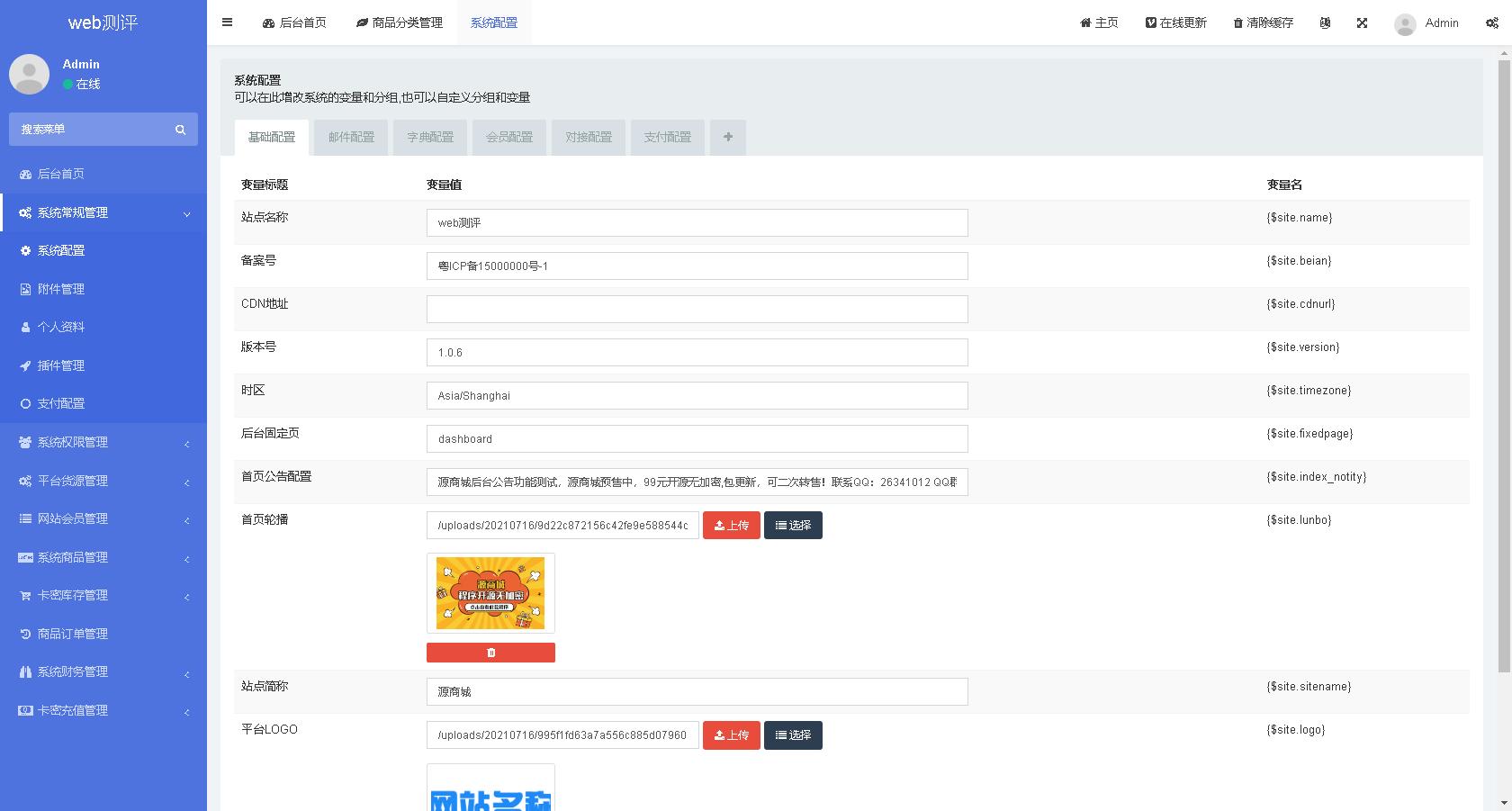Open 插件管理 in the sidebar

pos(103,365)
